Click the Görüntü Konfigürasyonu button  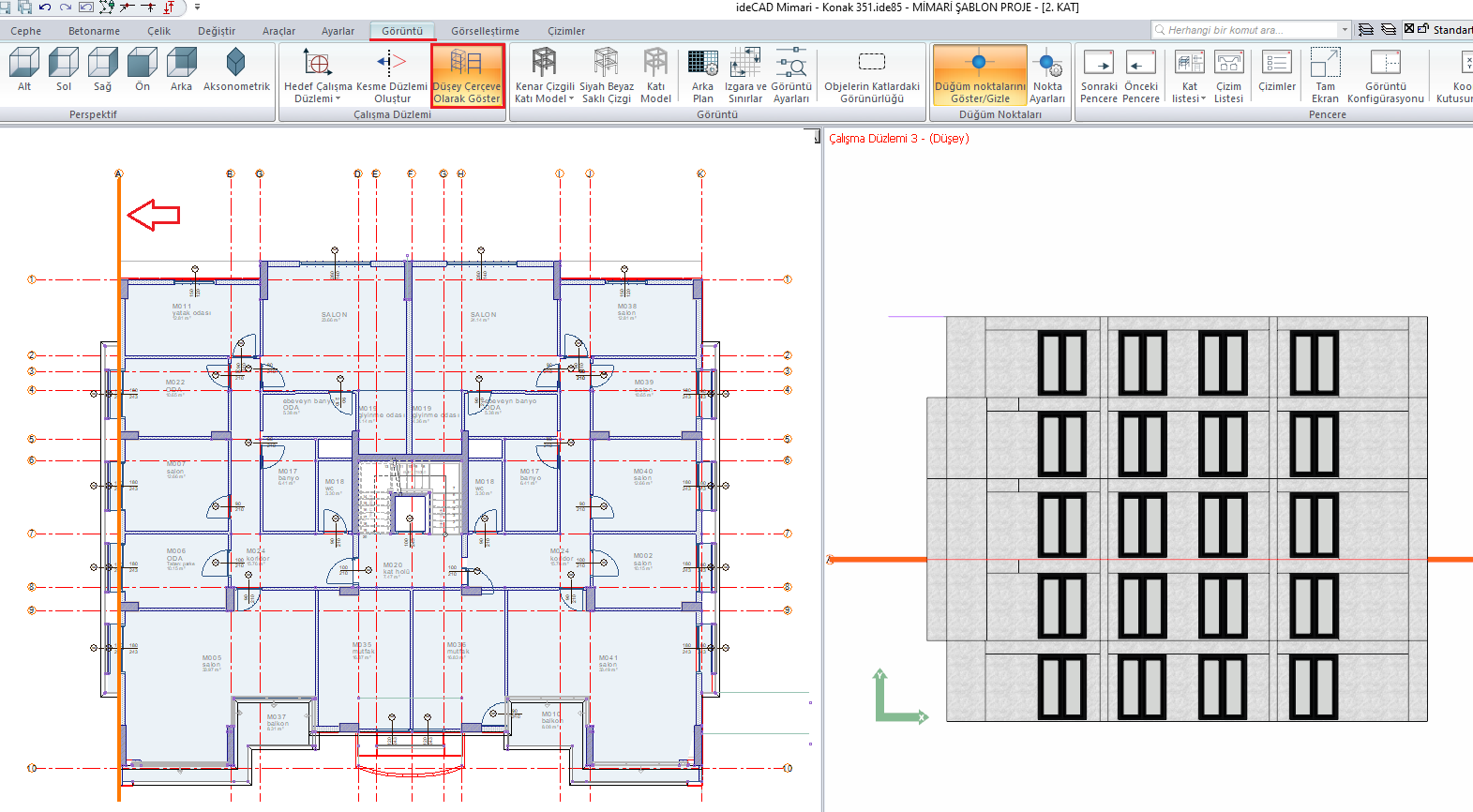(x=1385, y=75)
